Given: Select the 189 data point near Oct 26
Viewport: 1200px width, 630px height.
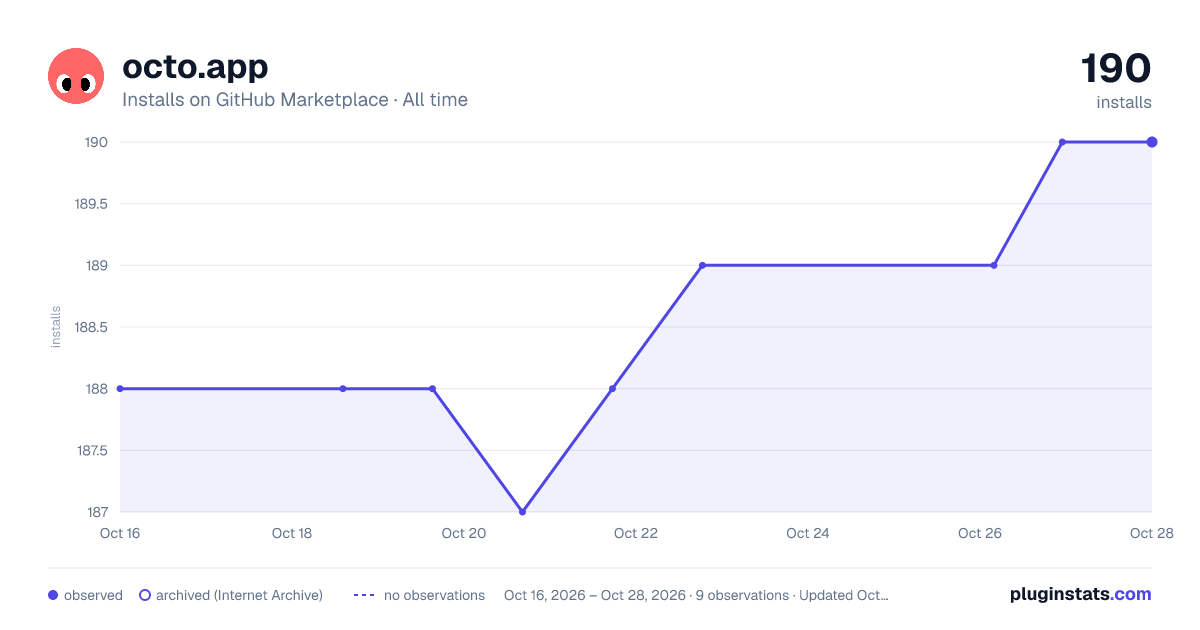Looking at the screenshot, I should (x=993, y=265).
